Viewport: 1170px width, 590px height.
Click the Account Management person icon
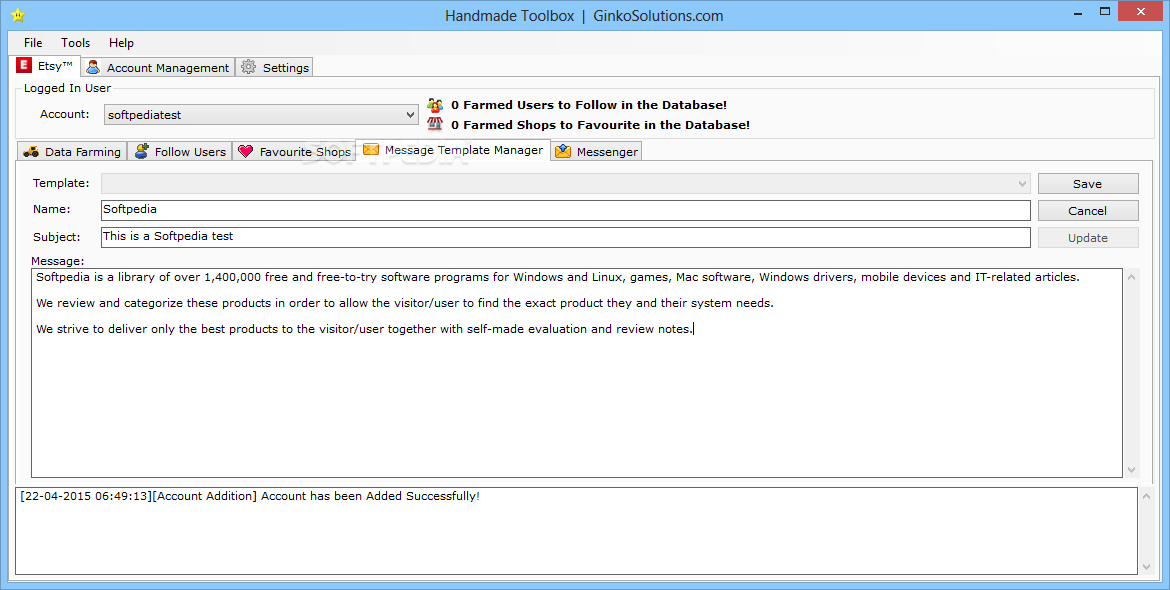coord(93,67)
